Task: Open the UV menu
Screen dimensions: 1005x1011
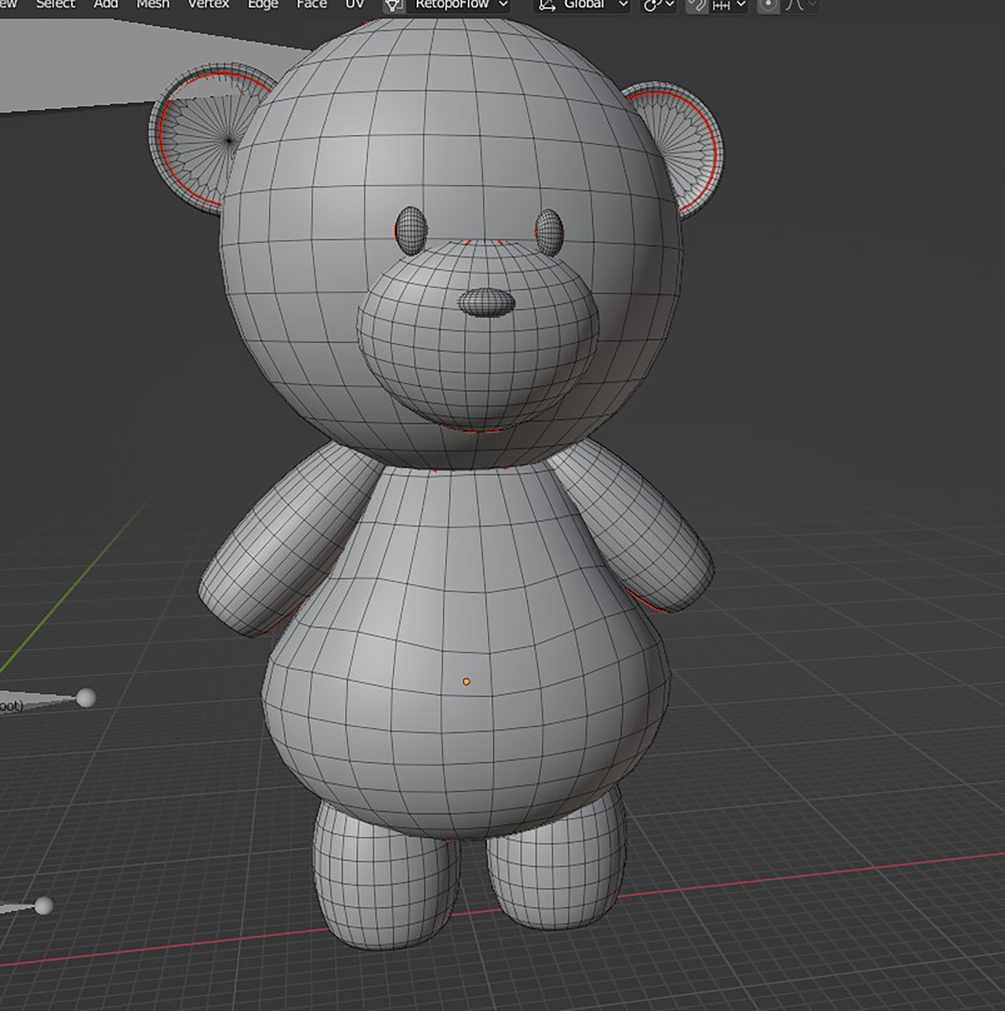Action: point(355,4)
